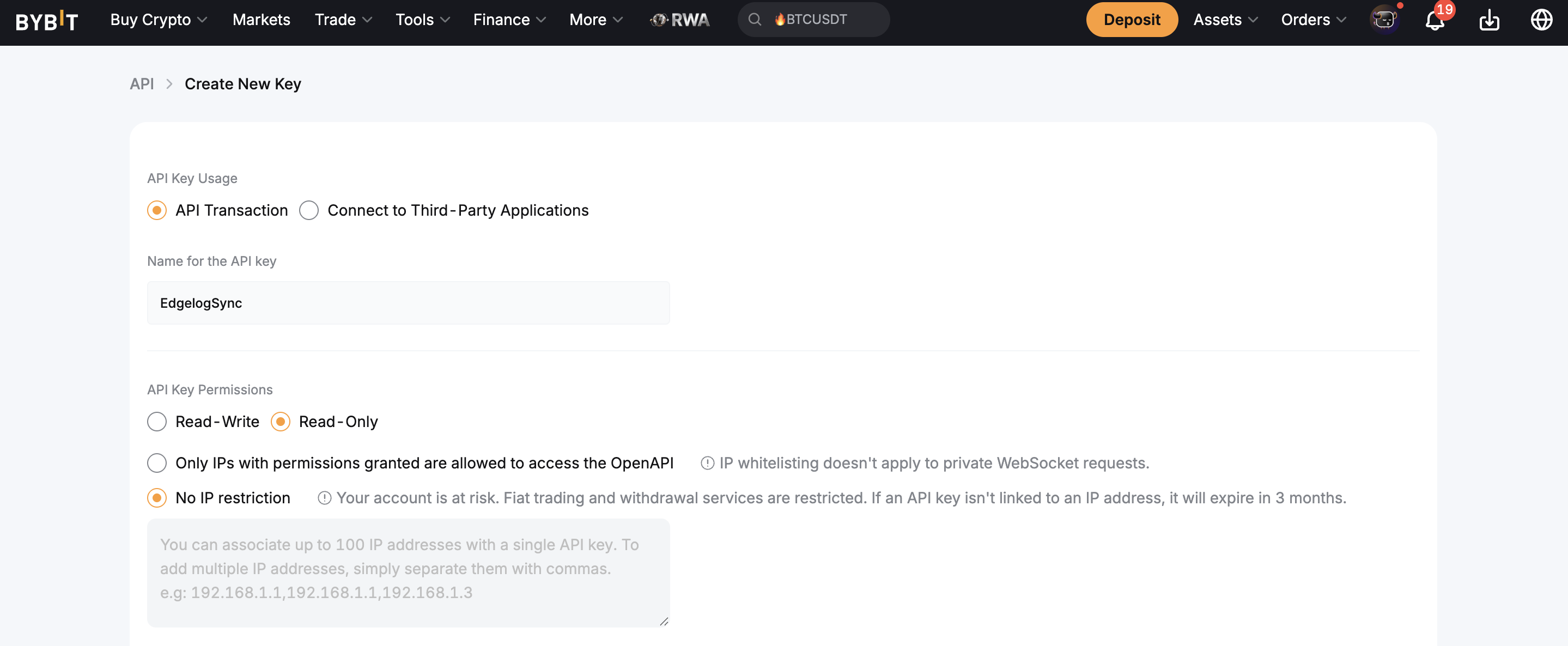The height and width of the screenshot is (646, 1568).
Task: Open the app download icon
Action: coord(1489,20)
